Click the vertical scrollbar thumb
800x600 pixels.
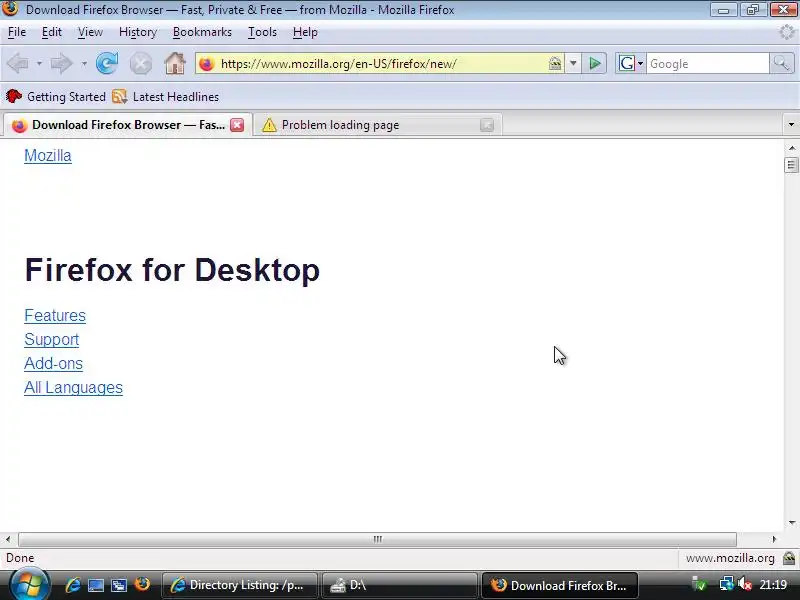(x=791, y=165)
